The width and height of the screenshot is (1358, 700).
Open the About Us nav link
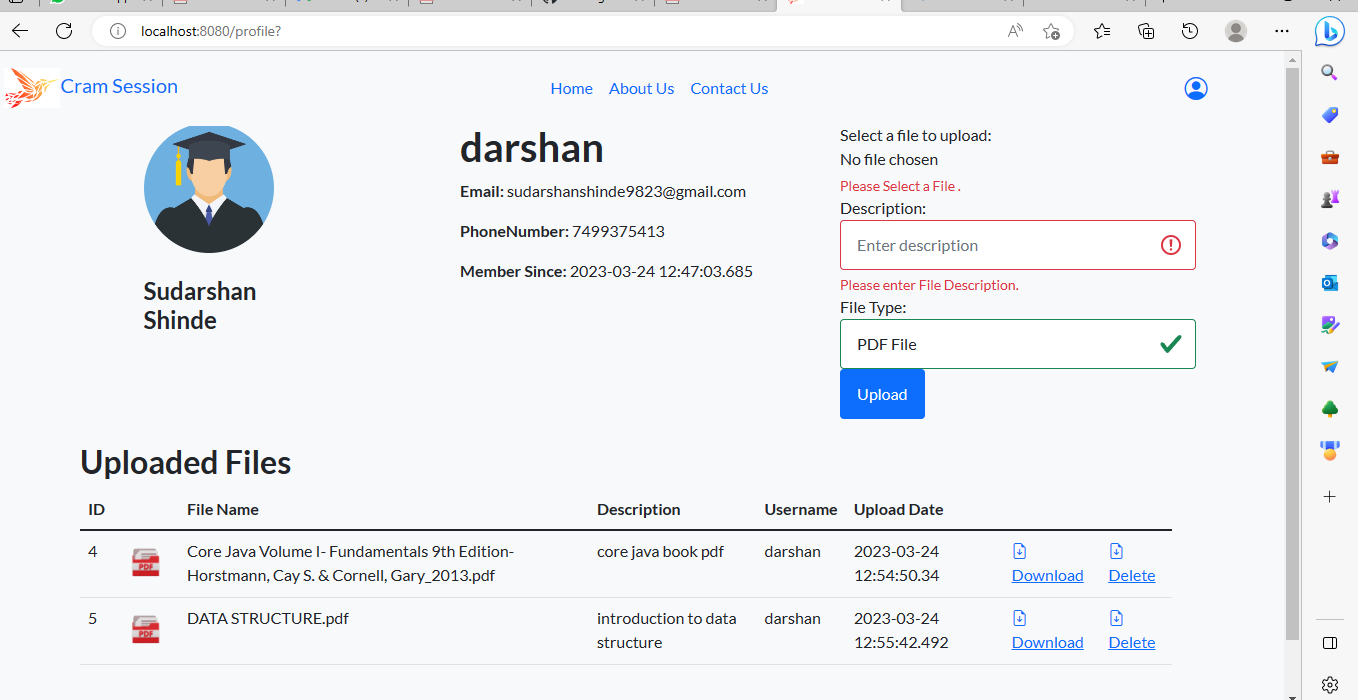[641, 89]
